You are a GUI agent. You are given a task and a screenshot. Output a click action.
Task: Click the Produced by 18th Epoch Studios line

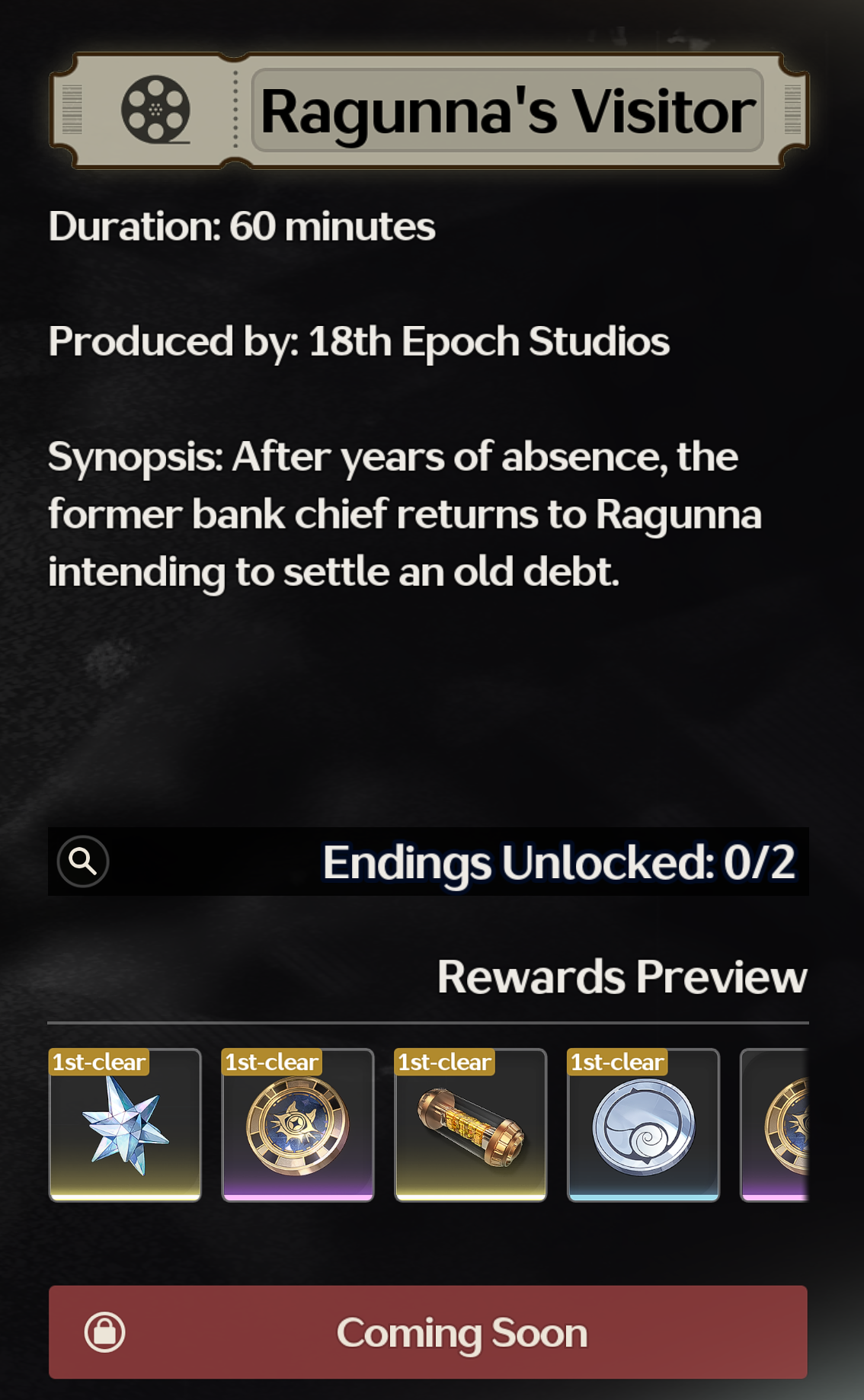359,341
